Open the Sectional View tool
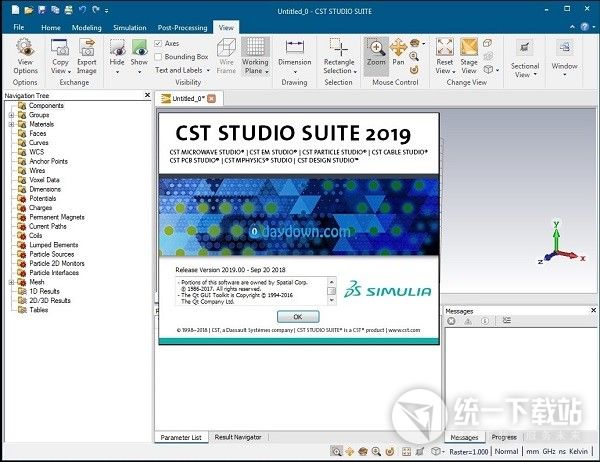 click(525, 59)
